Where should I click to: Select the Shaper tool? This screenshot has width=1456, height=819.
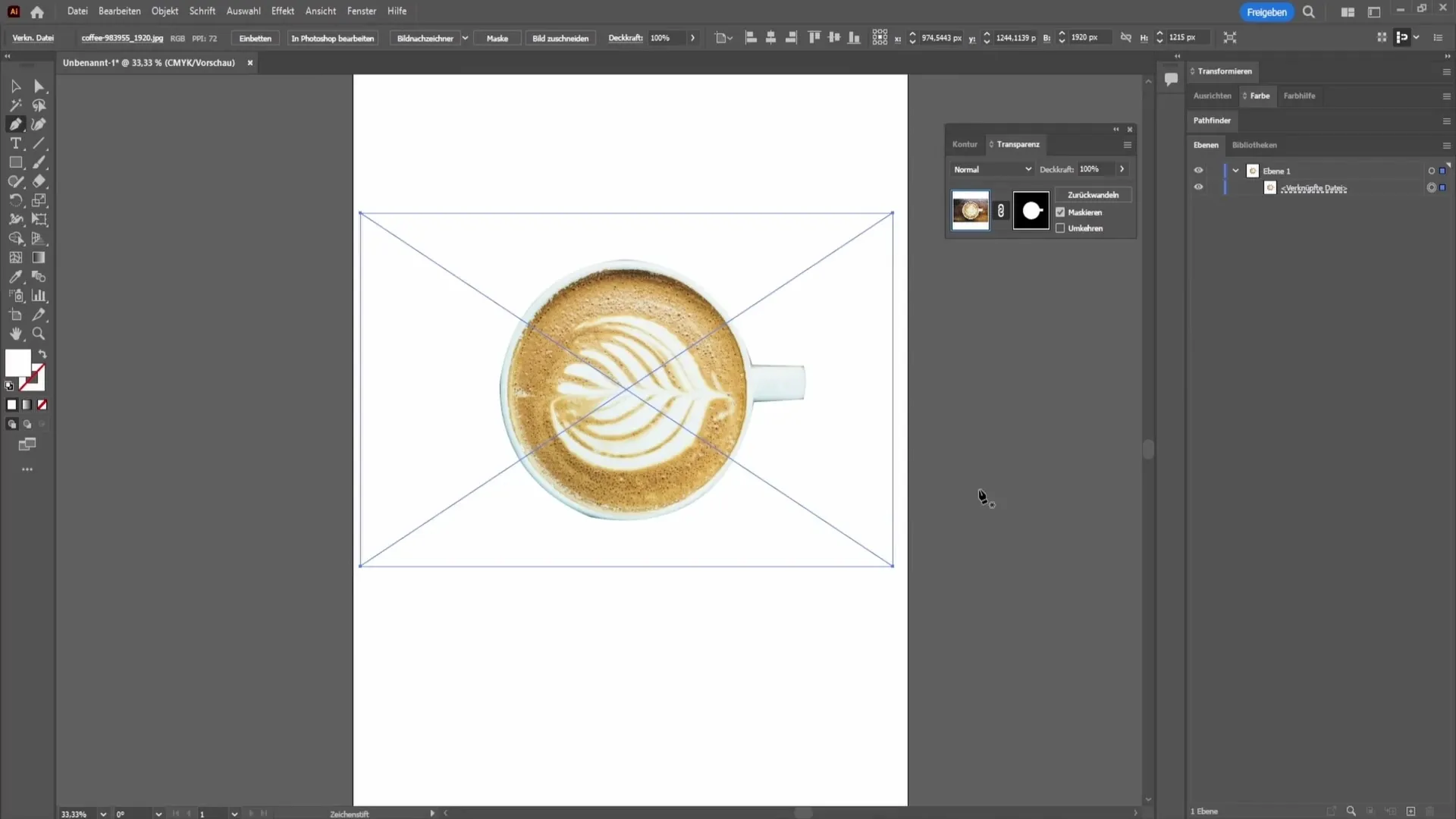point(15,181)
